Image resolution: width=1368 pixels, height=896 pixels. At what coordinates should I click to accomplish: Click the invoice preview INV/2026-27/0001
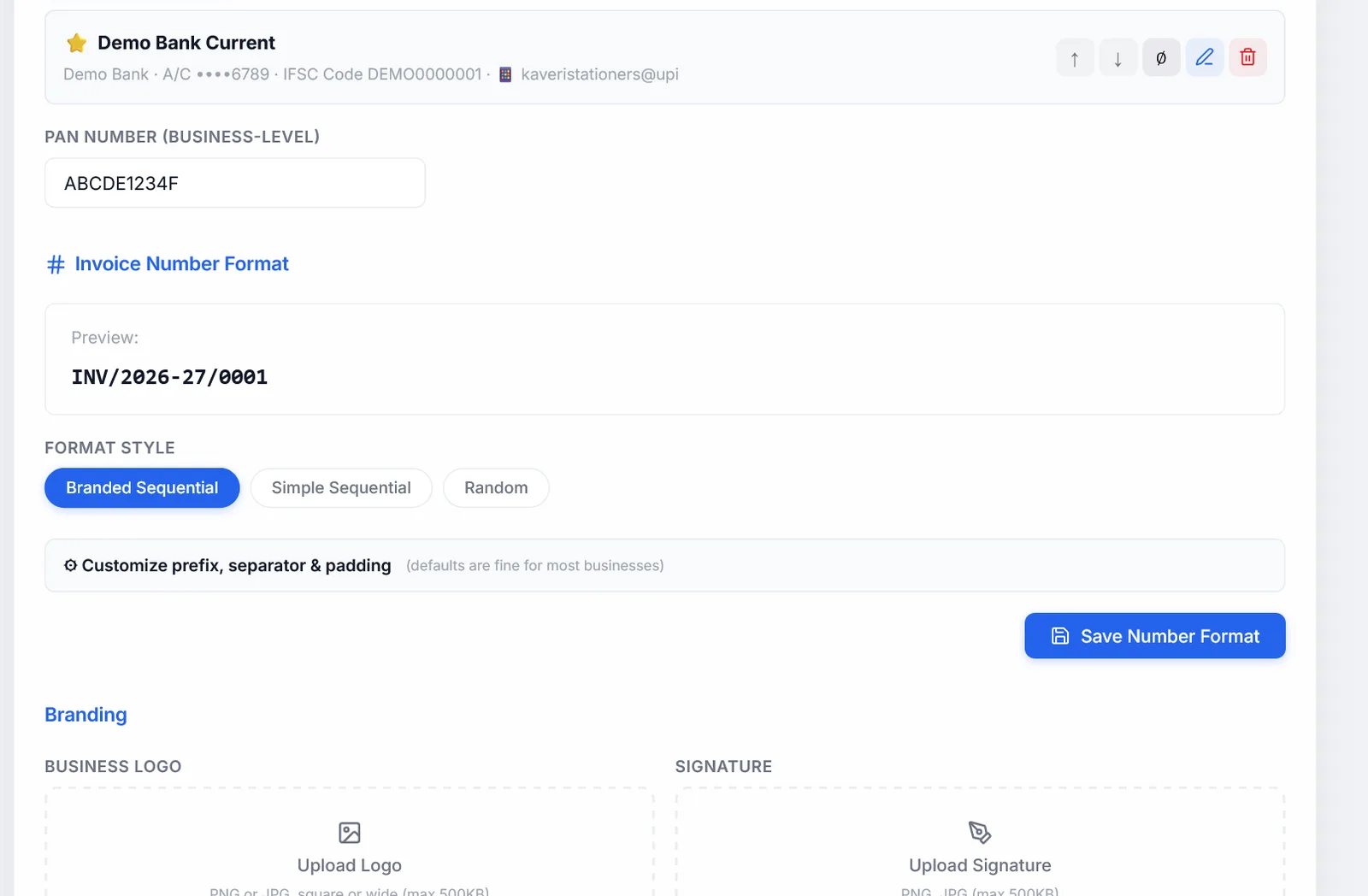click(169, 377)
